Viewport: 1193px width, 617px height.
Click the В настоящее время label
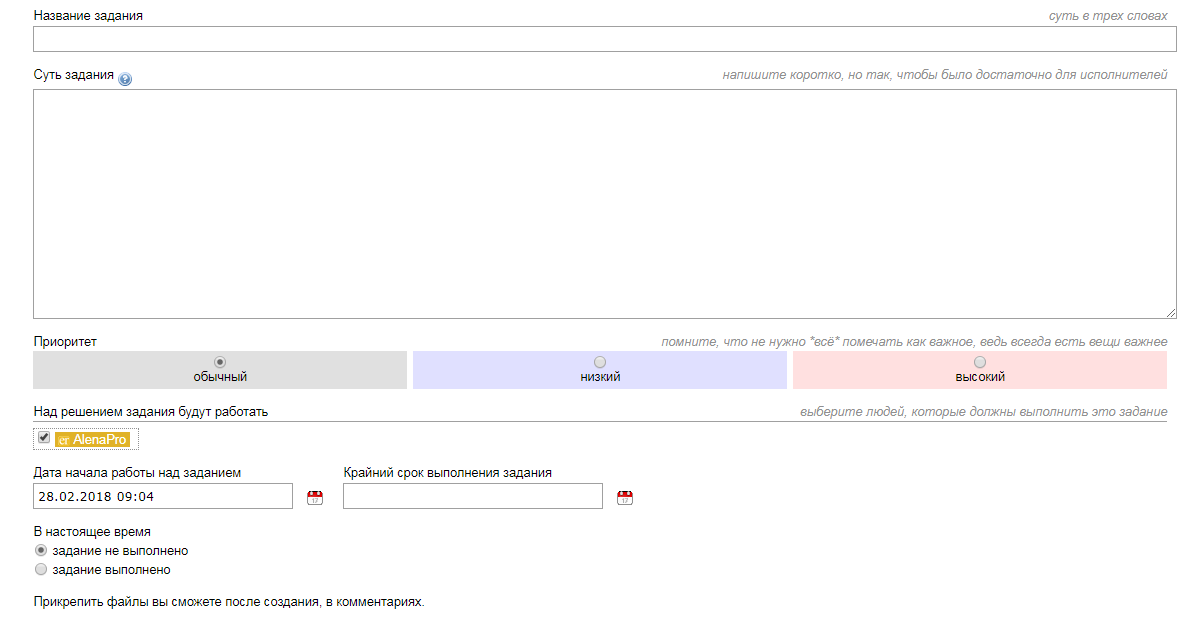(x=92, y=532)
